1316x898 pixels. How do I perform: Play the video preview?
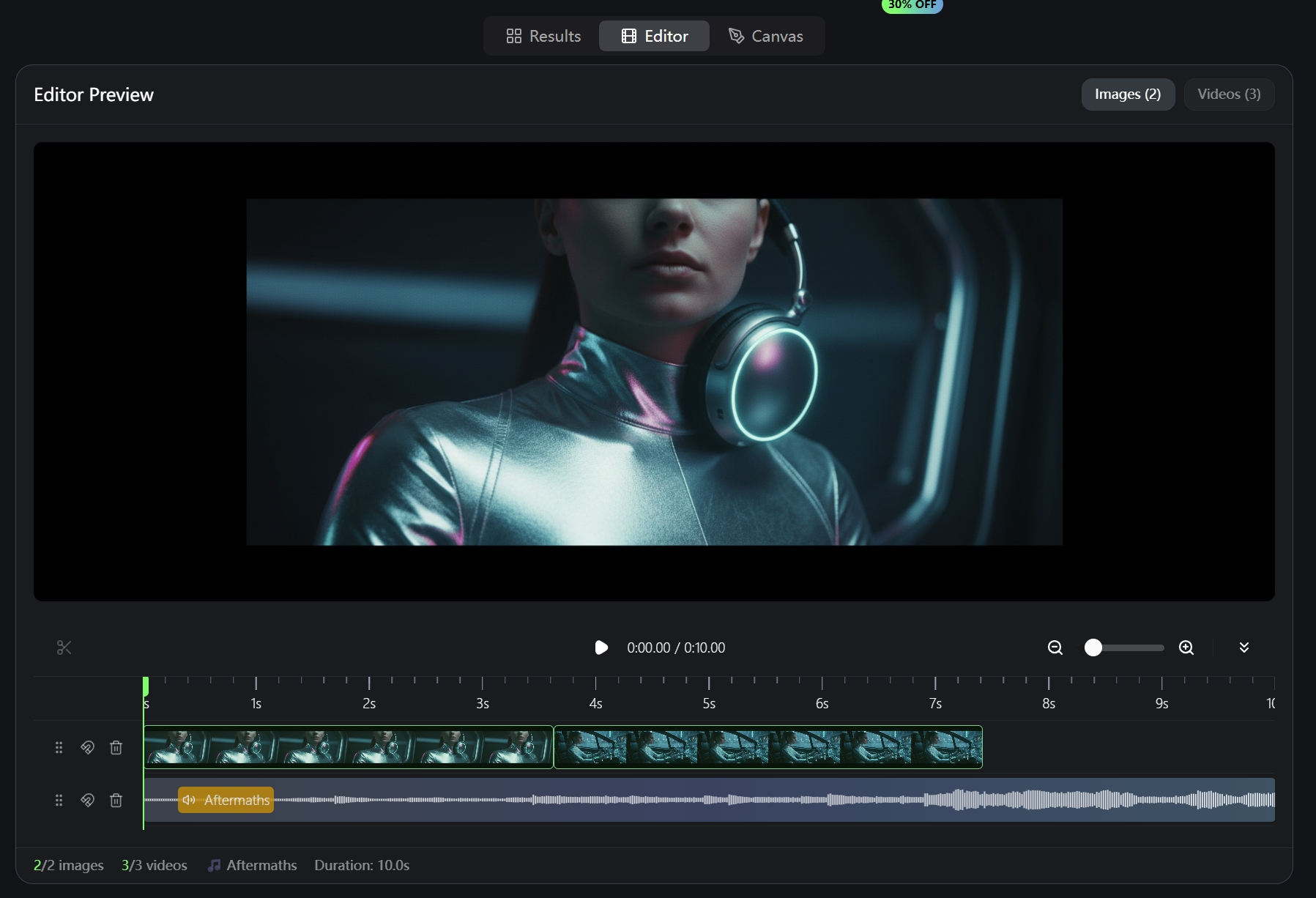coord(601,647)
